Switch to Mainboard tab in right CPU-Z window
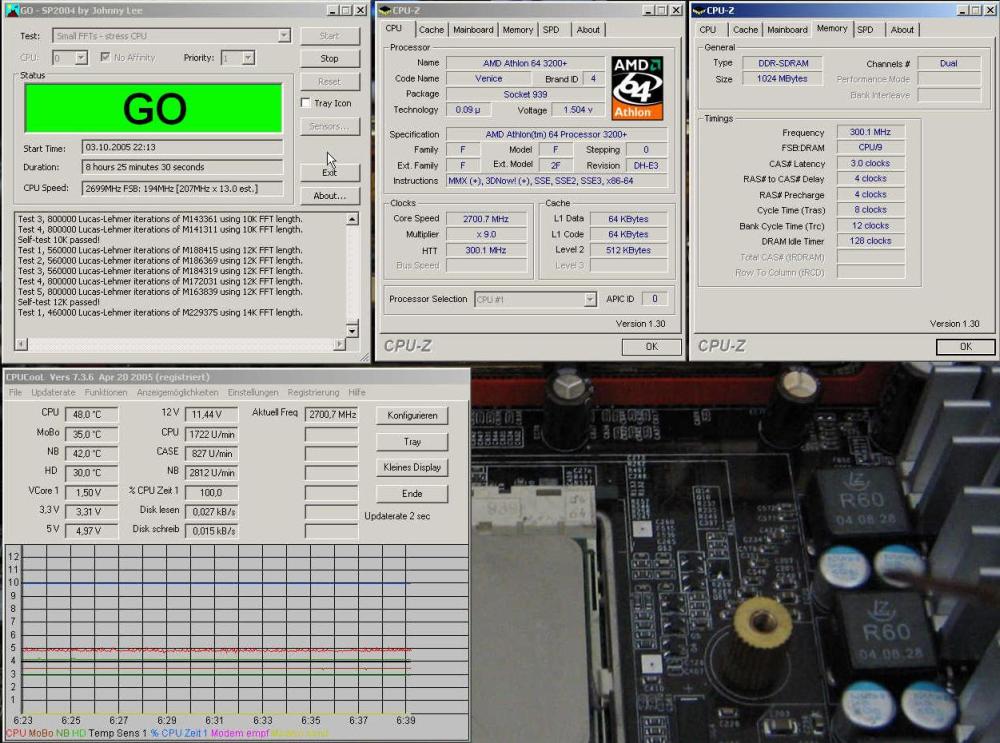The image size is (1000, 743). 788,30
